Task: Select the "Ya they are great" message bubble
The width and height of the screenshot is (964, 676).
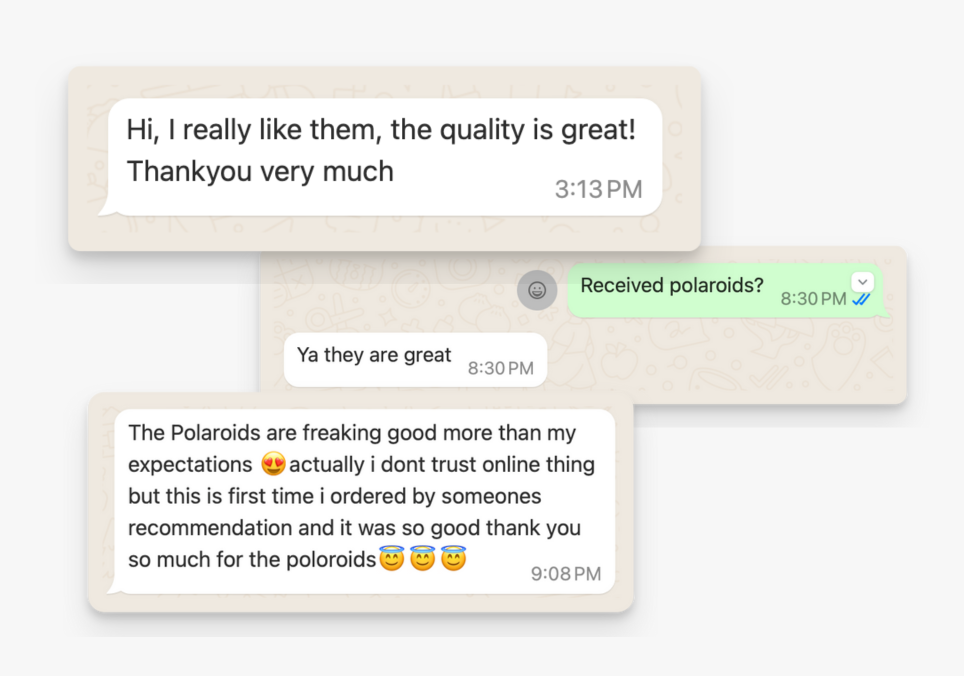Action: click(416, 360)
